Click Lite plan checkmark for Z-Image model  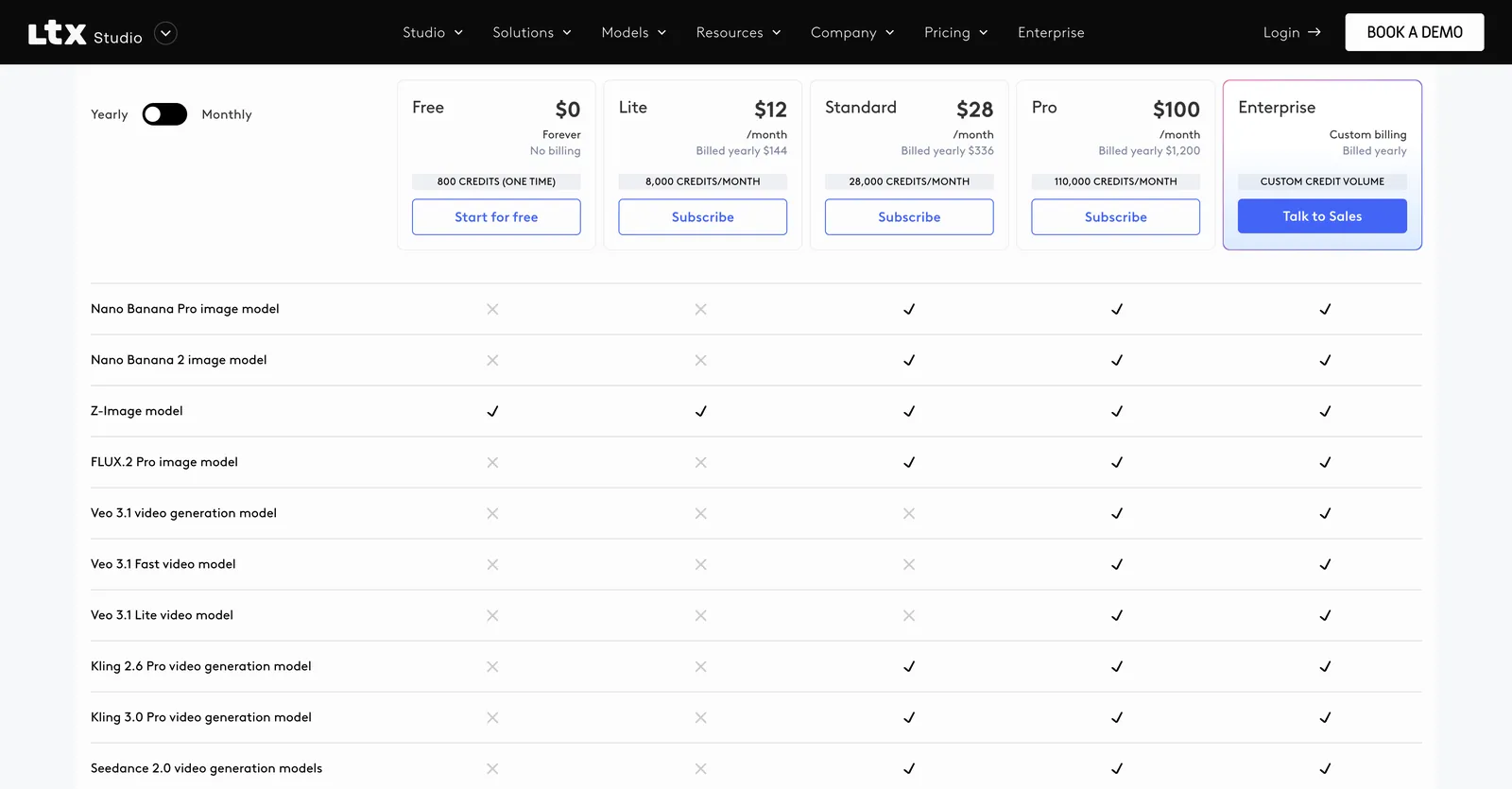(700, 411)
